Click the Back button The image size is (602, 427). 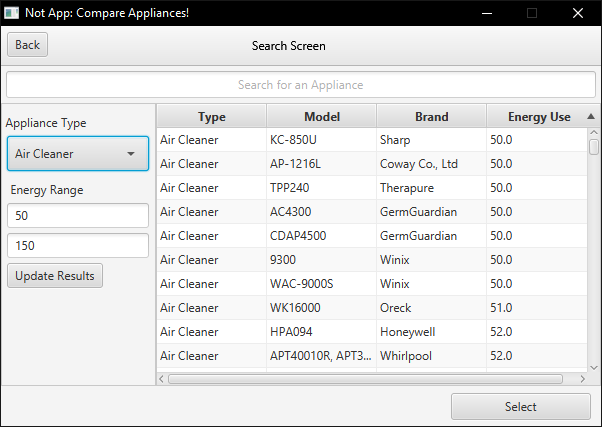click(x=27, y=45)
